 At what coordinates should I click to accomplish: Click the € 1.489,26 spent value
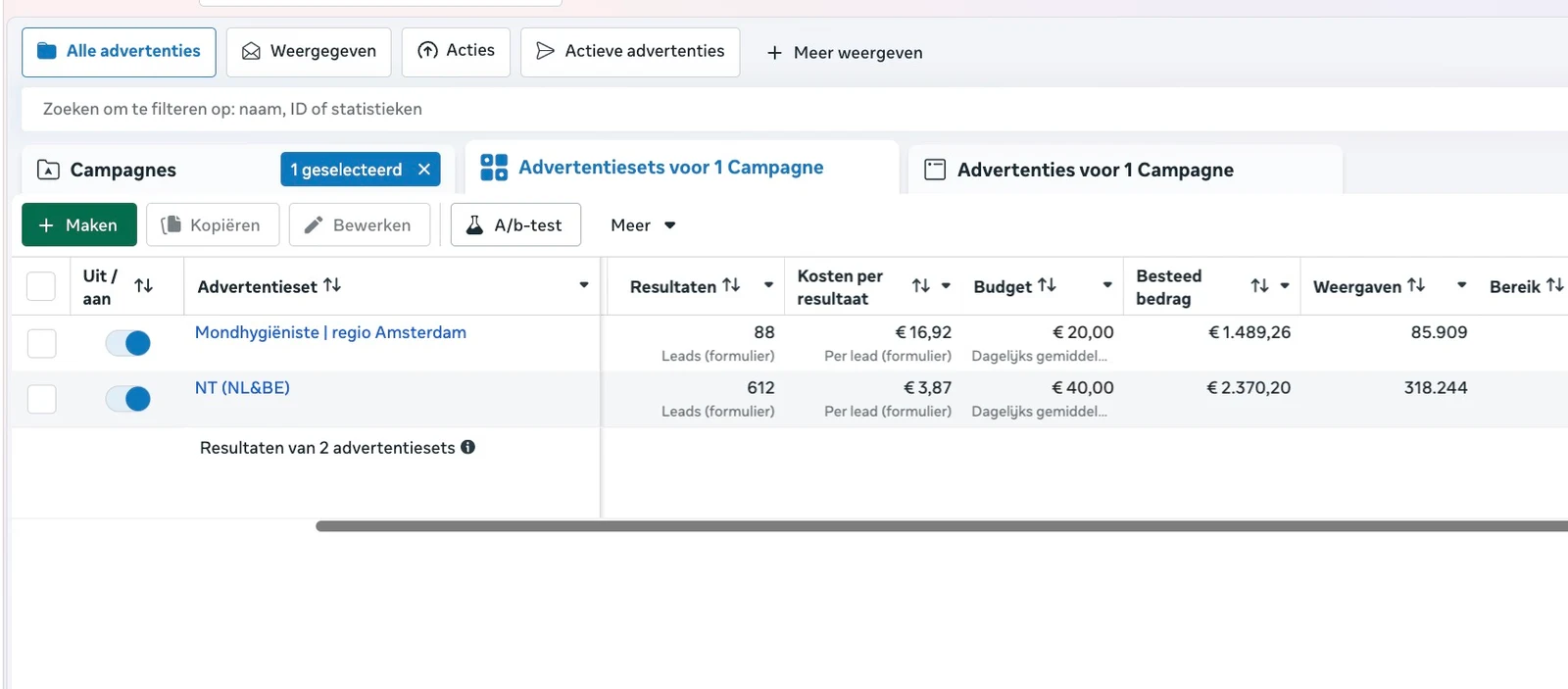(x=1249, y=332)
